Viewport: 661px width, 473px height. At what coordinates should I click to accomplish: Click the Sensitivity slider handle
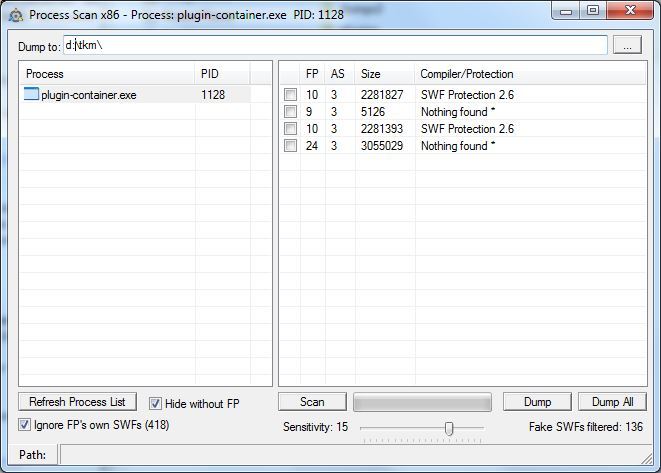pos(449,428)
